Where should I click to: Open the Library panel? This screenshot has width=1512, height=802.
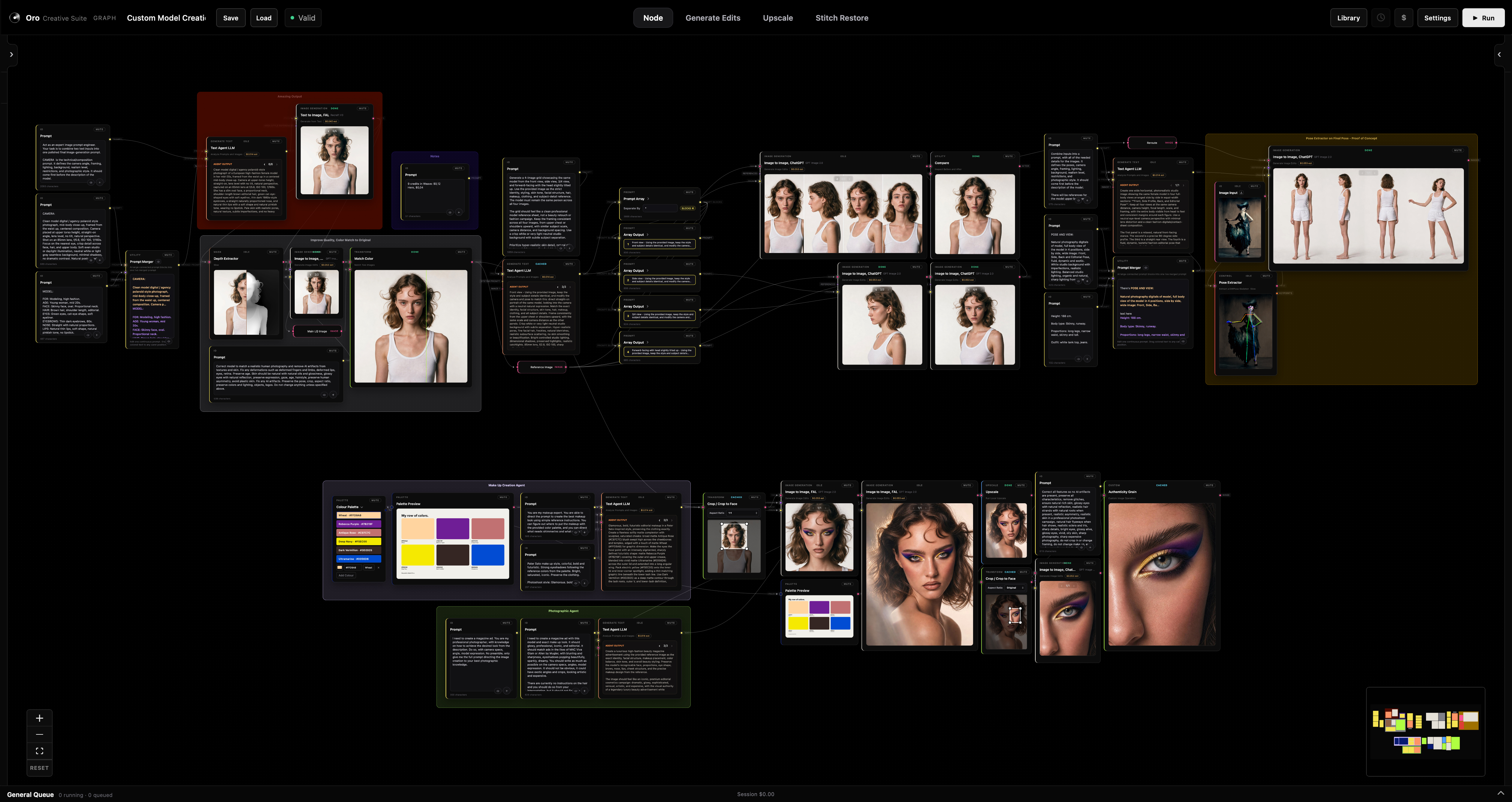1348,18
